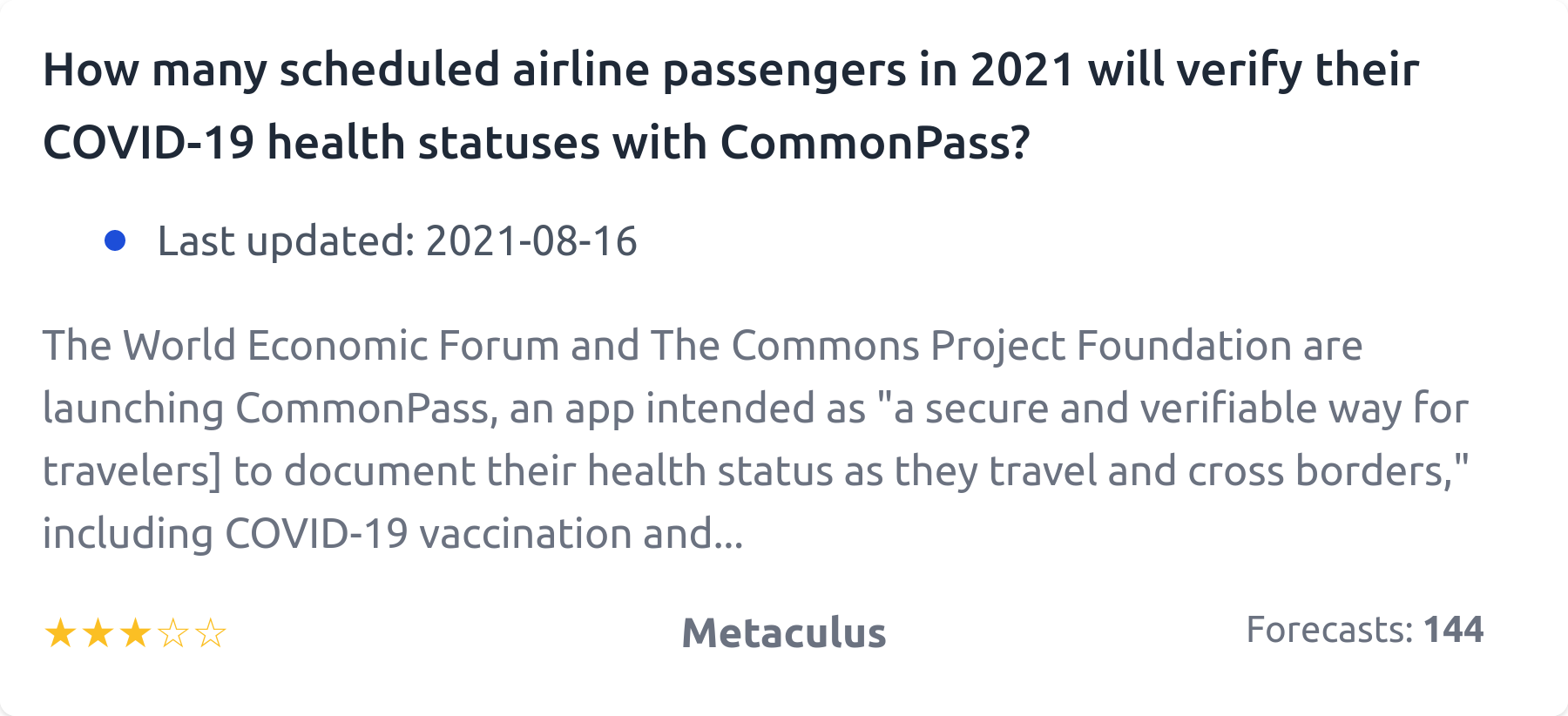Click "2021" in the question heading
Image resolution: width=1568 pixels, height=716 pixels.
(1023, 70)
